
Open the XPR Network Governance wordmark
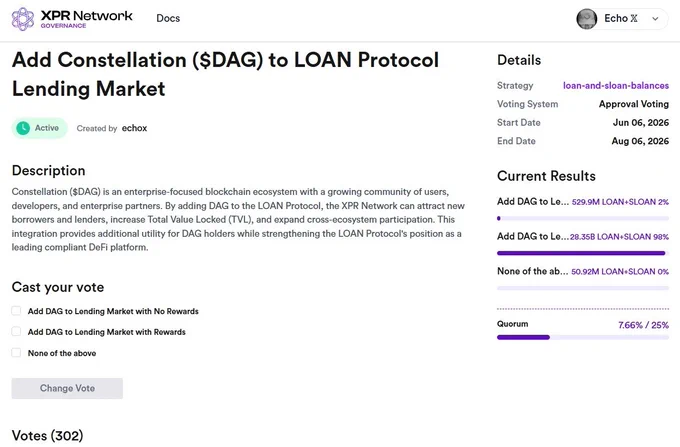pos(87,19)
